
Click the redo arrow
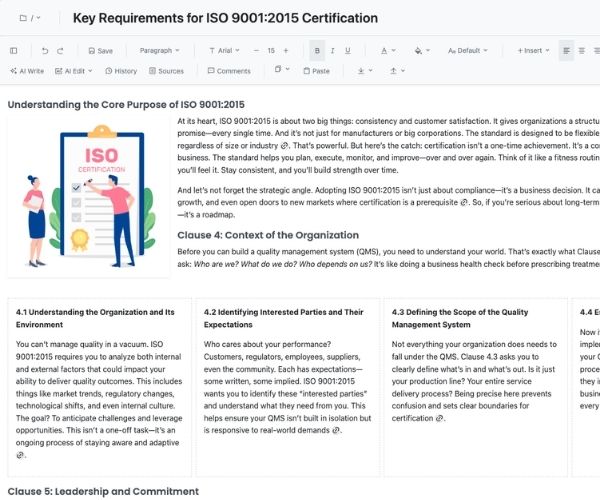pos(62,50)
